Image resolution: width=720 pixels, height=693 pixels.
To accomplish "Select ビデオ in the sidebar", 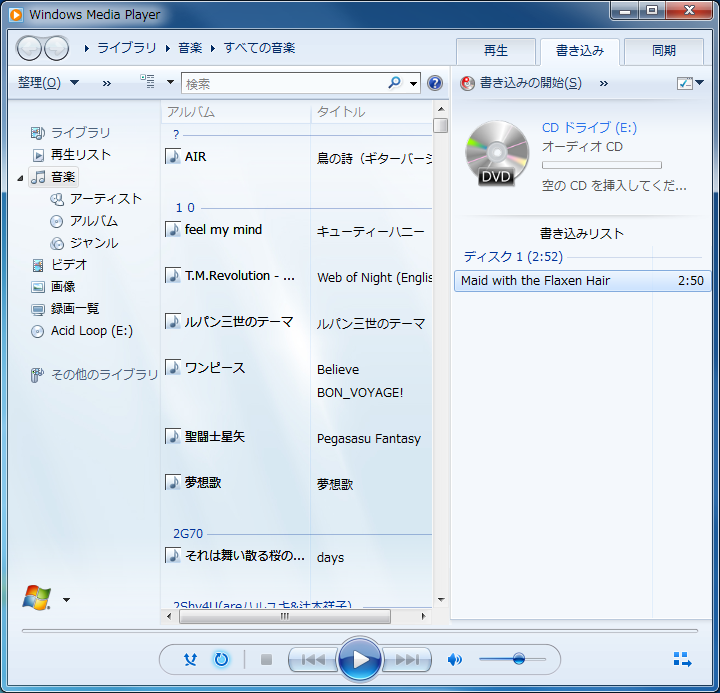I will 69,265.
